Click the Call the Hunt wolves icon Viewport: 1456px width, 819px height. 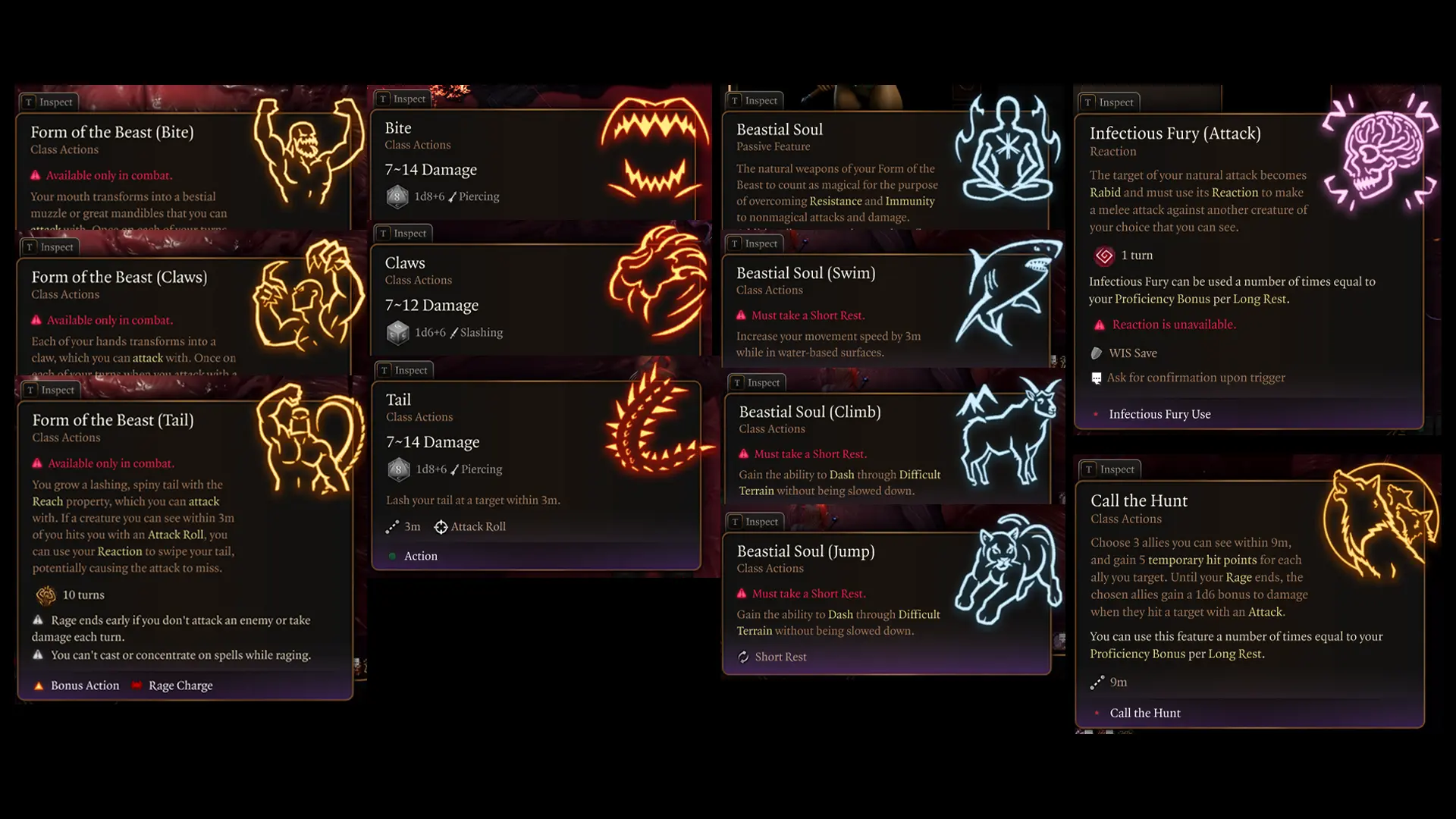coord(1380,523)
